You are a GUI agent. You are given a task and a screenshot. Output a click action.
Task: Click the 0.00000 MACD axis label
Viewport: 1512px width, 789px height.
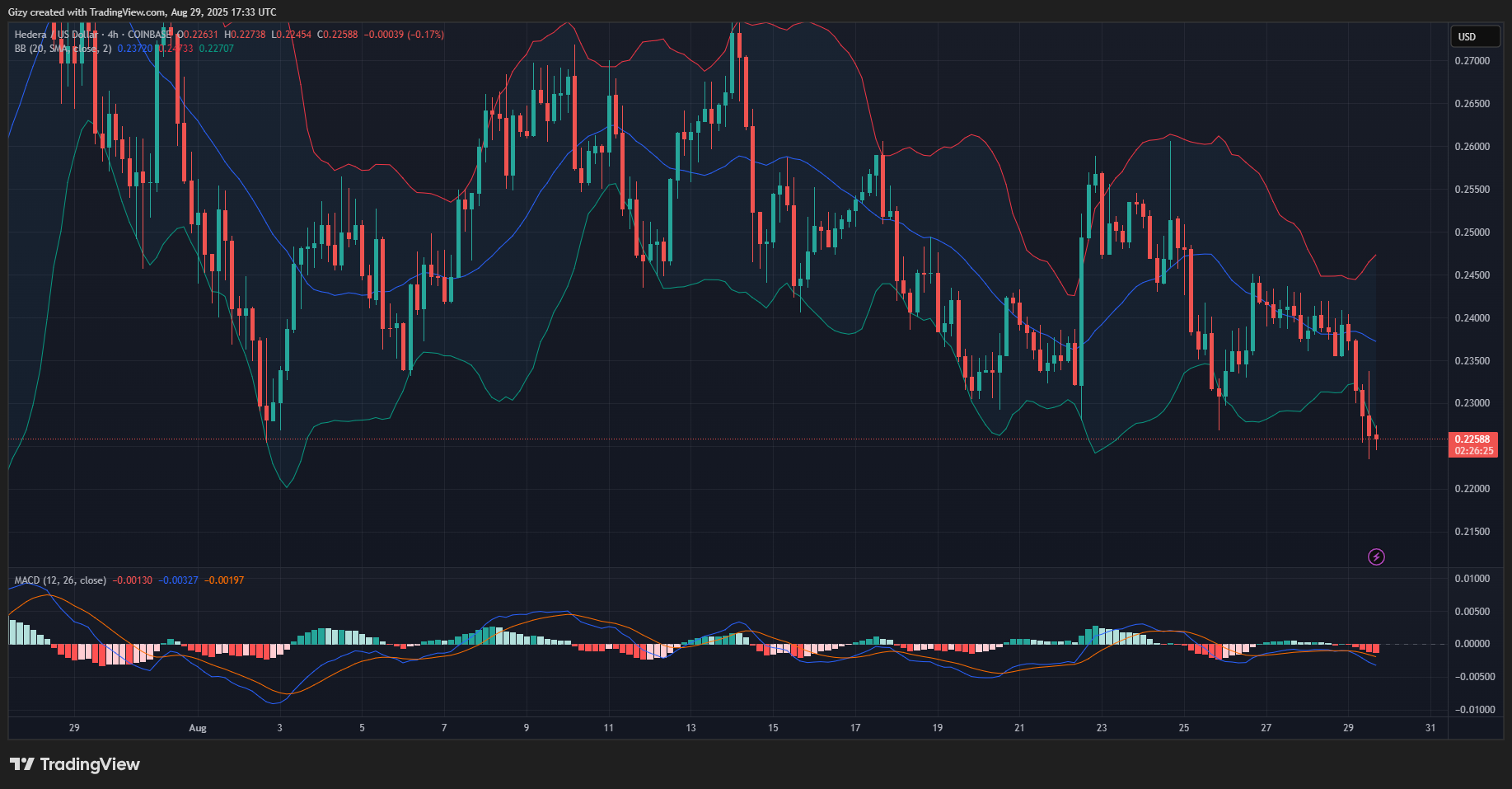pos(1472,644)
